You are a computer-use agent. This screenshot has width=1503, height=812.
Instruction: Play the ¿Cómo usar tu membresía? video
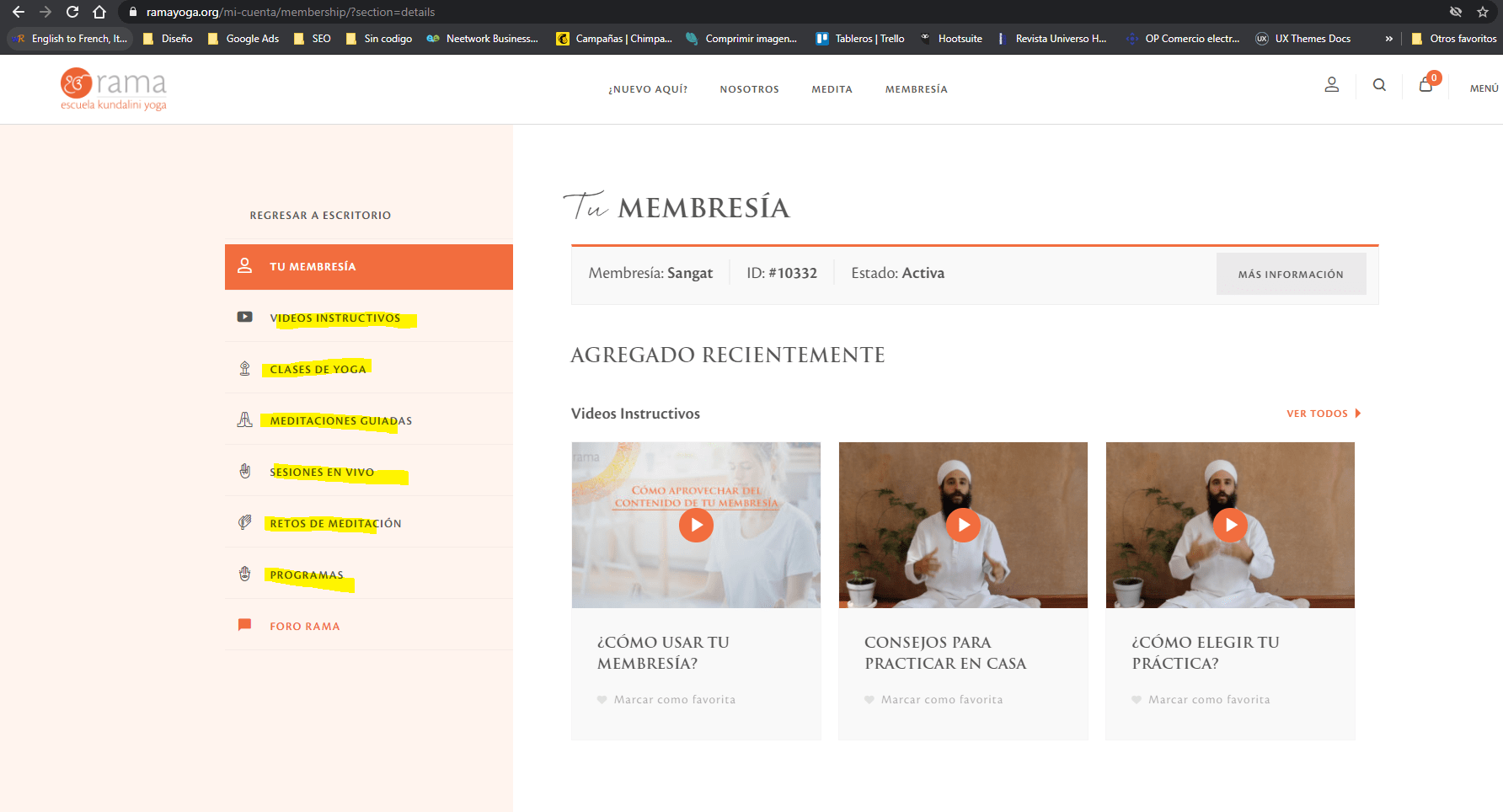pyautogui.click(x=696, y=525)
